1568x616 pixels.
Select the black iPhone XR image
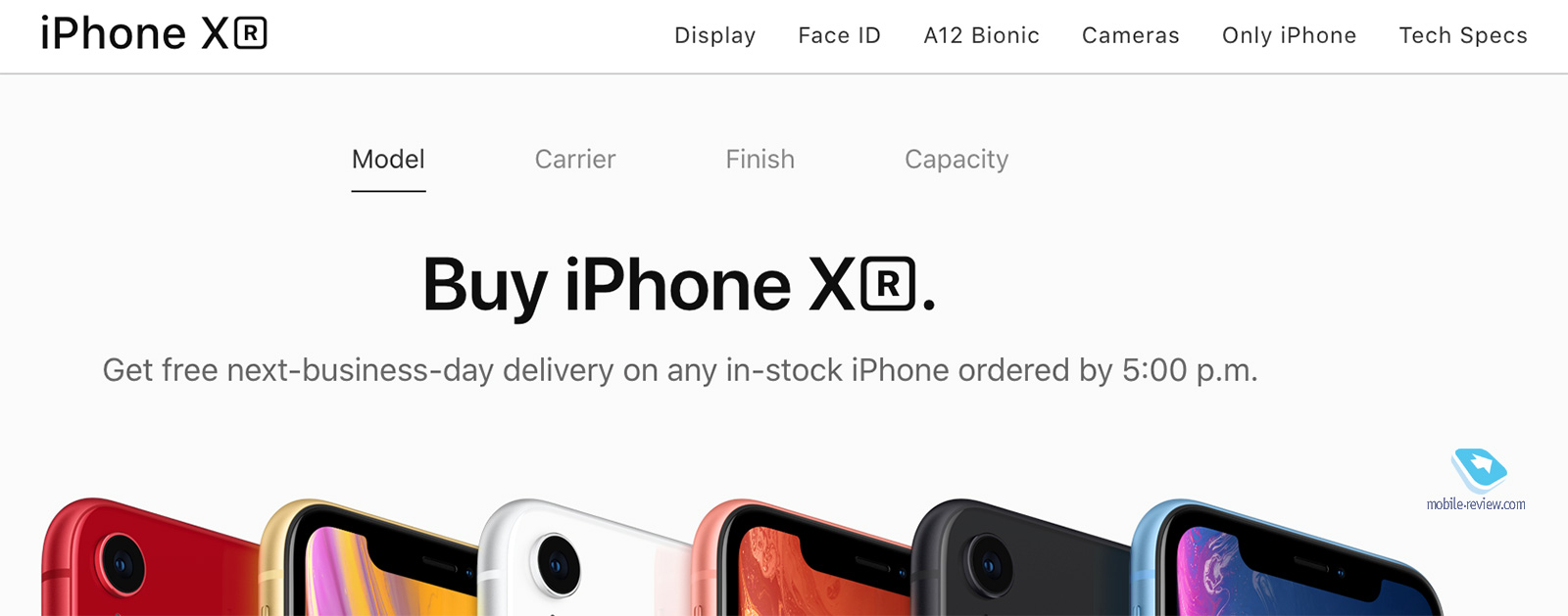coord(1019,557)
